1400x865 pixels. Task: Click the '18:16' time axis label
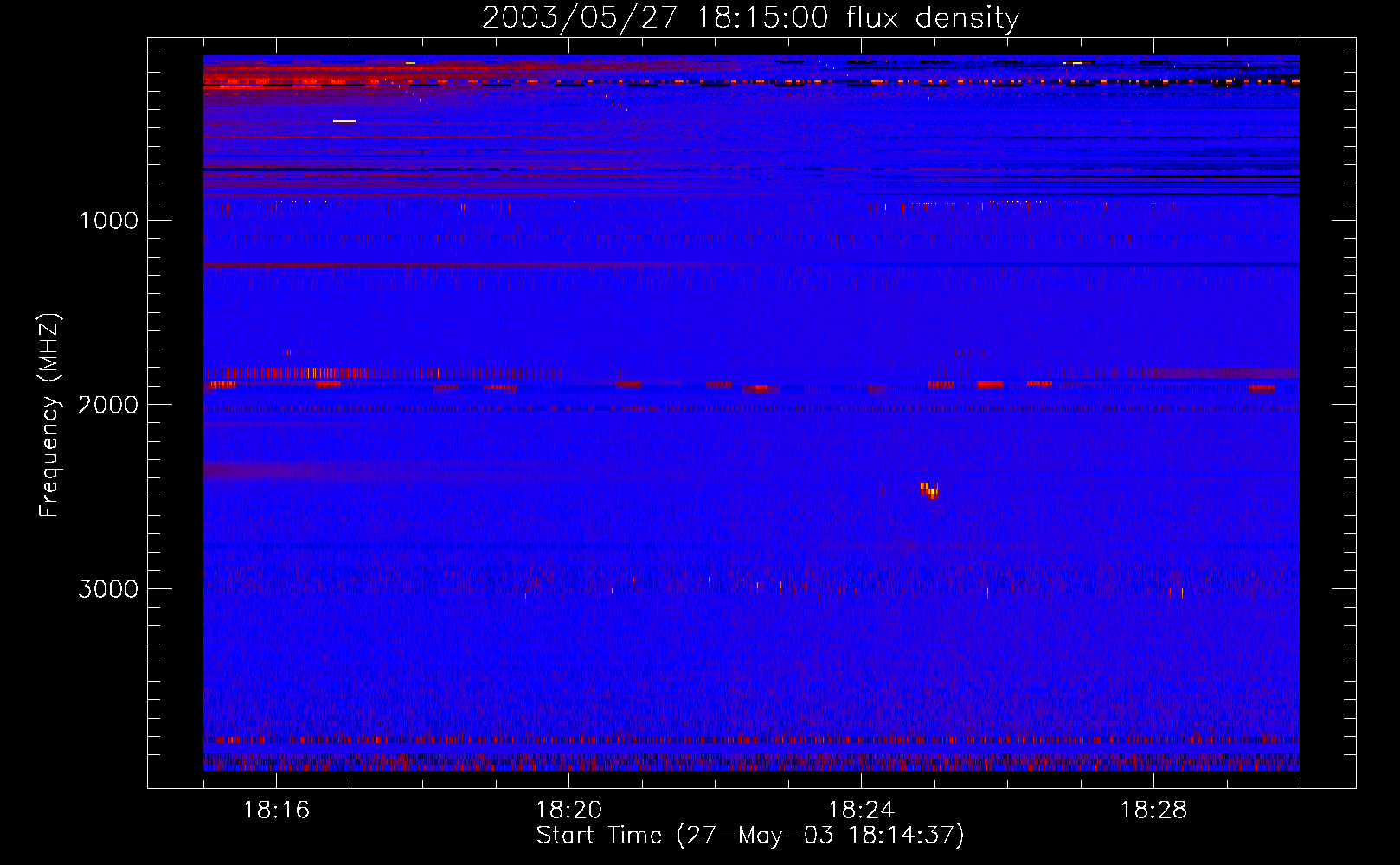tap(276, 811)
